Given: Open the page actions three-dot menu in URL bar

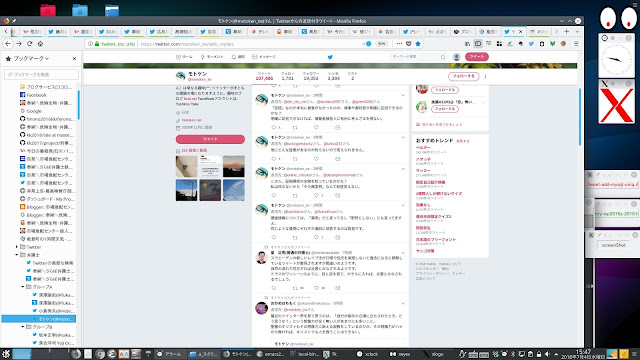Looking at the screenshot, I should tap(399, 44).
